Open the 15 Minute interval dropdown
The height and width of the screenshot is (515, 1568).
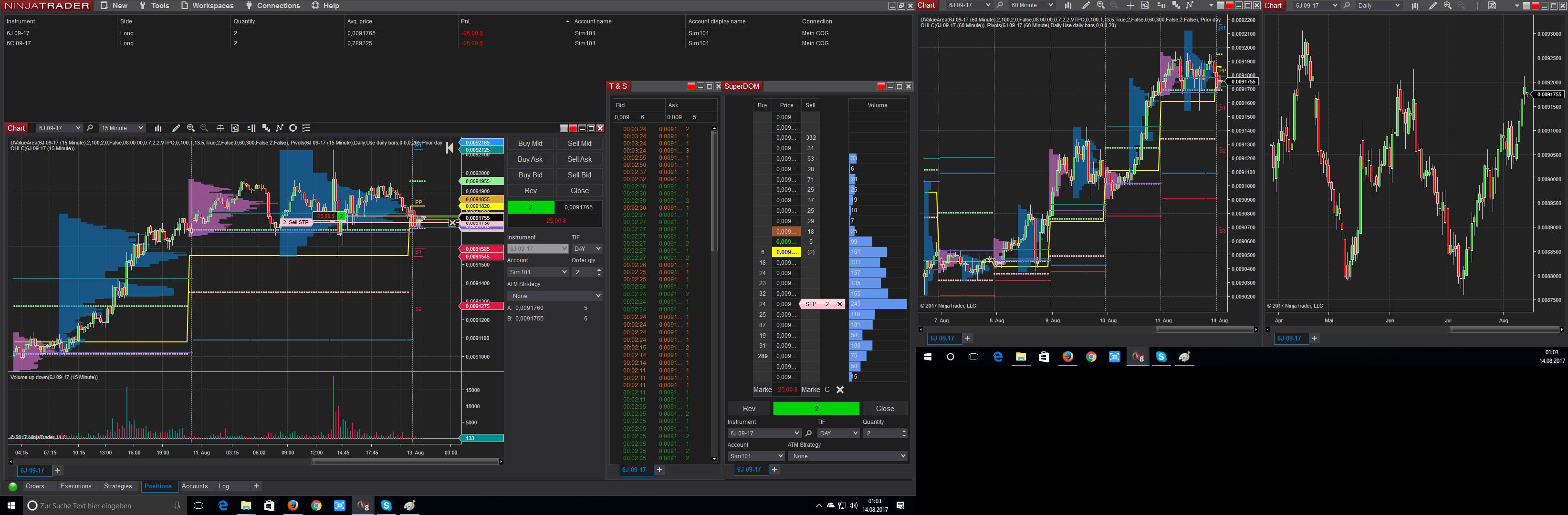click(122, 128)
